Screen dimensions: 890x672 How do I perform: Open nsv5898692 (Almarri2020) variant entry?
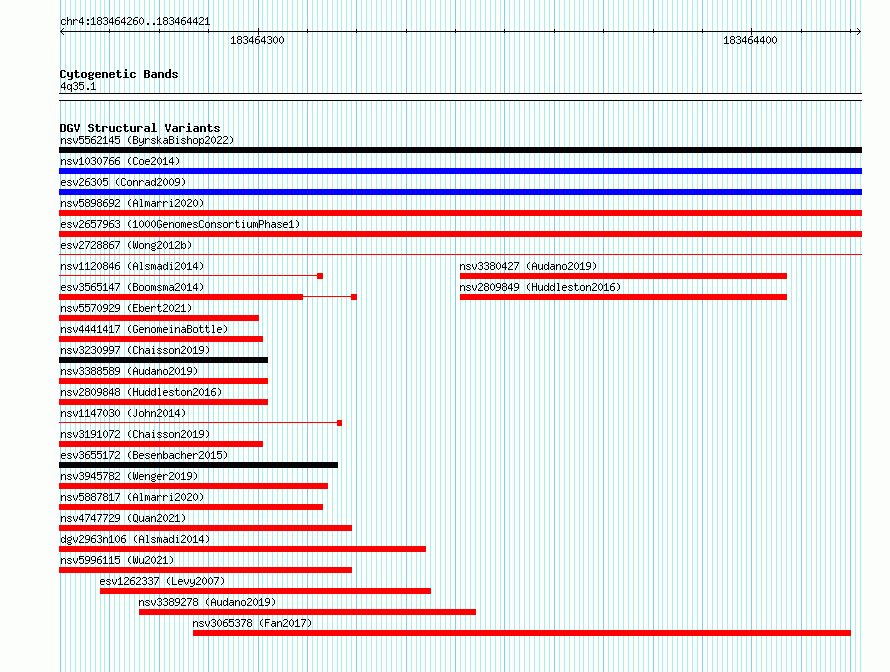click(x=132, y=203)
